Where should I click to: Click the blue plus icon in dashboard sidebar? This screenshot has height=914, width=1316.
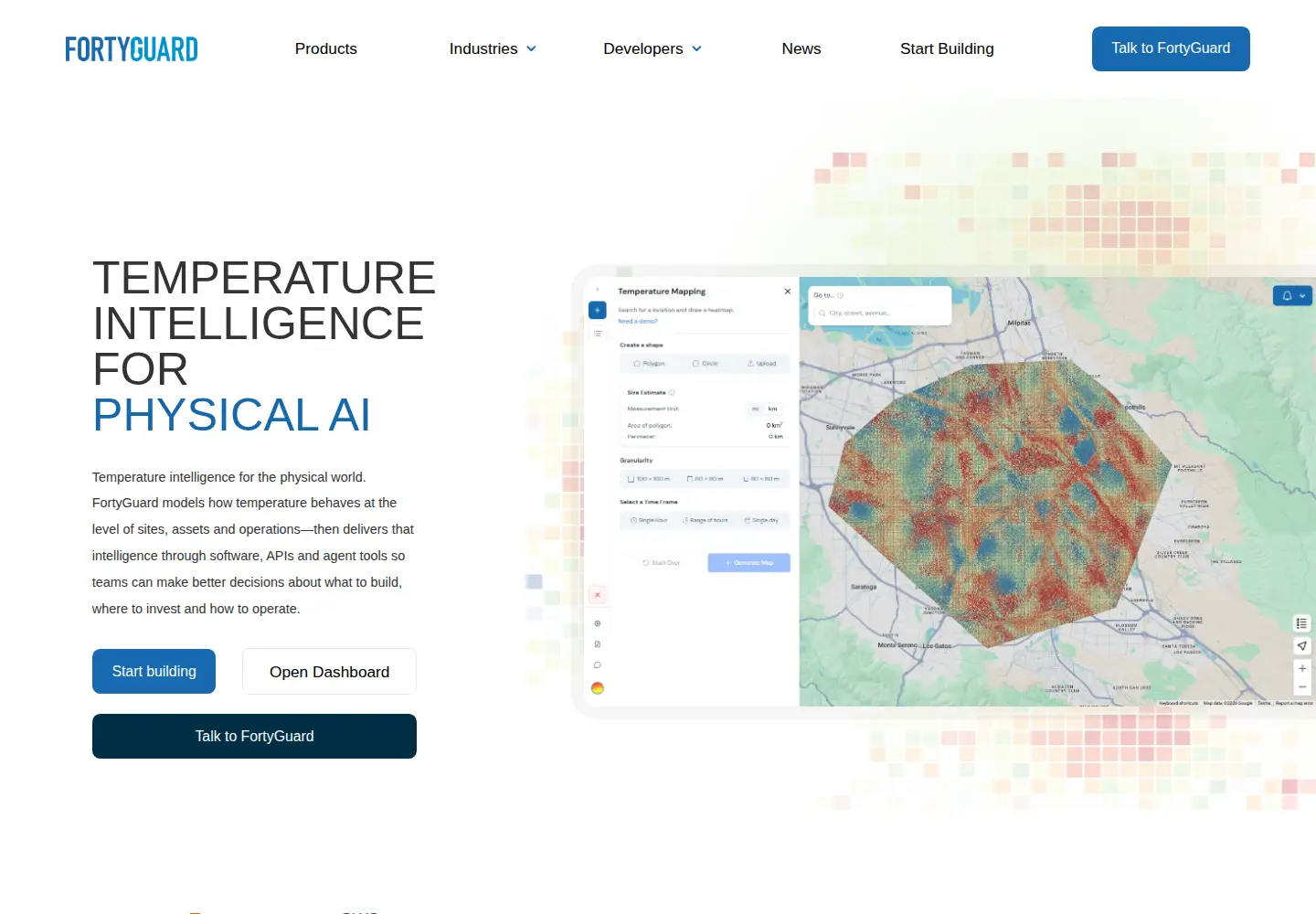click(x=598, y=311)
